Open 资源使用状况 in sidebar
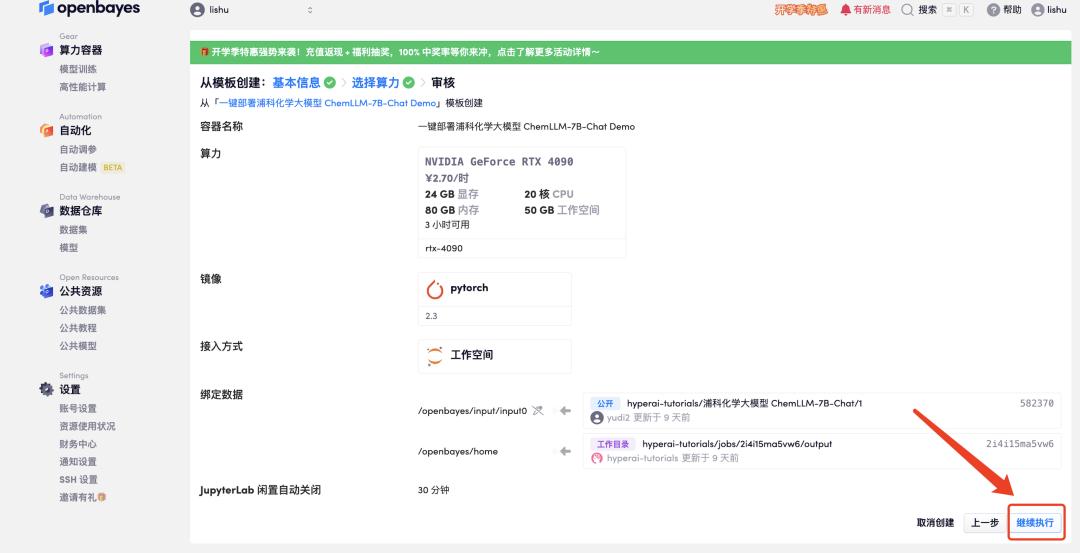Viewport: 1080px width, 553px height. [87, 426]
